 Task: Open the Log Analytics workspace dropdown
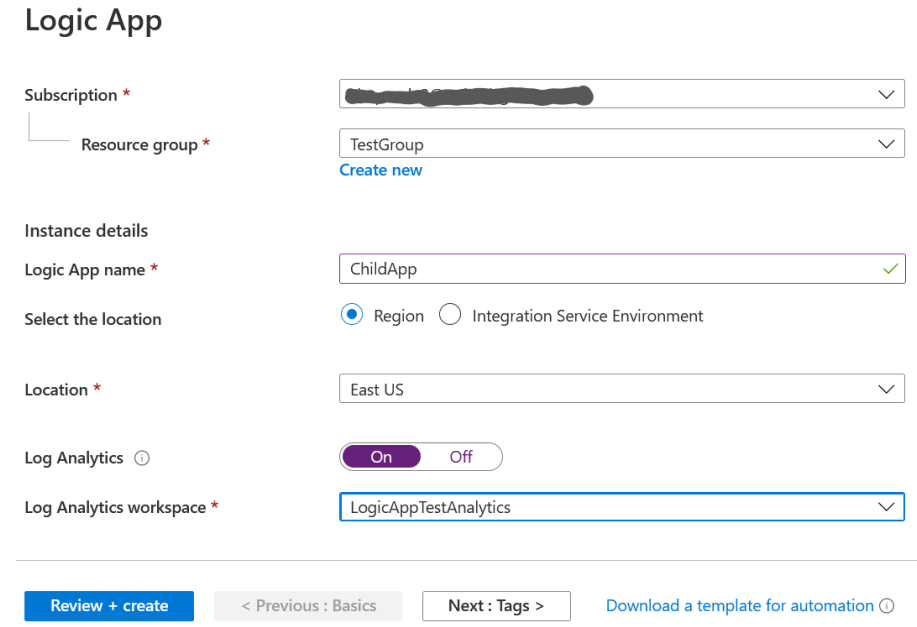(x=621, y=507)
